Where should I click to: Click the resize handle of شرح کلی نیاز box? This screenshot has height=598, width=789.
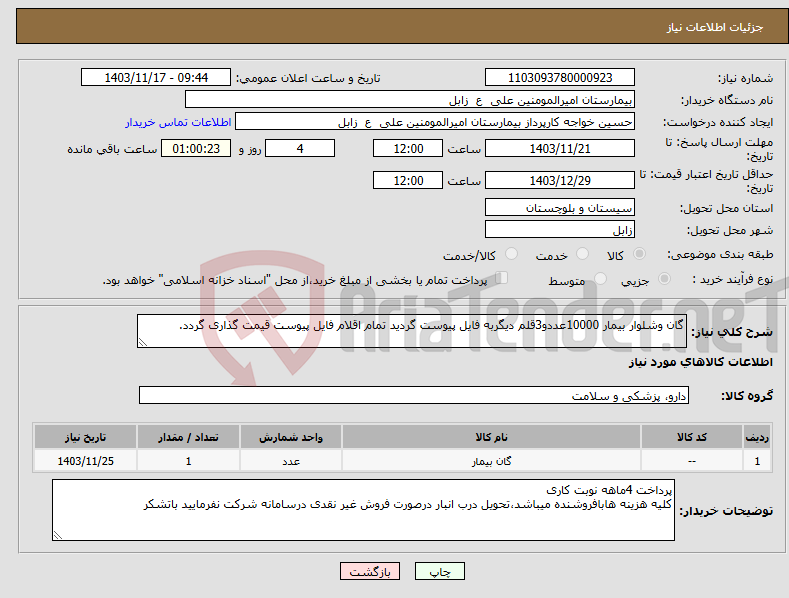click(143, 343)
